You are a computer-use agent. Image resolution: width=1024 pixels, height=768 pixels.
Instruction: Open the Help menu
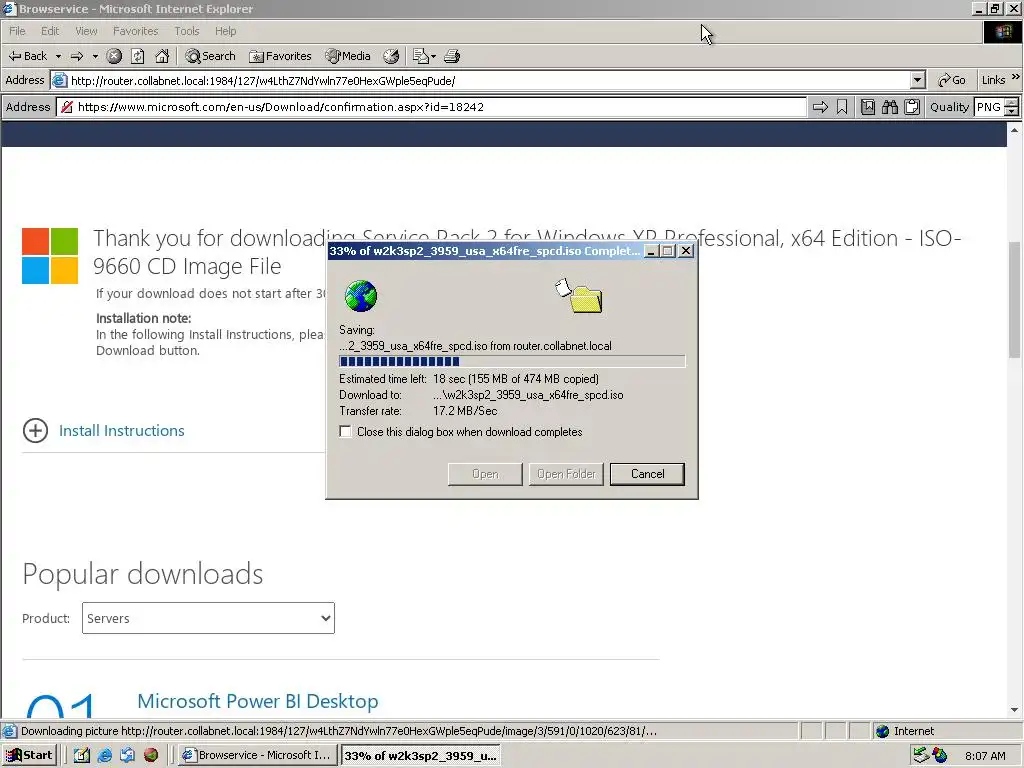(x=225, y=31)
